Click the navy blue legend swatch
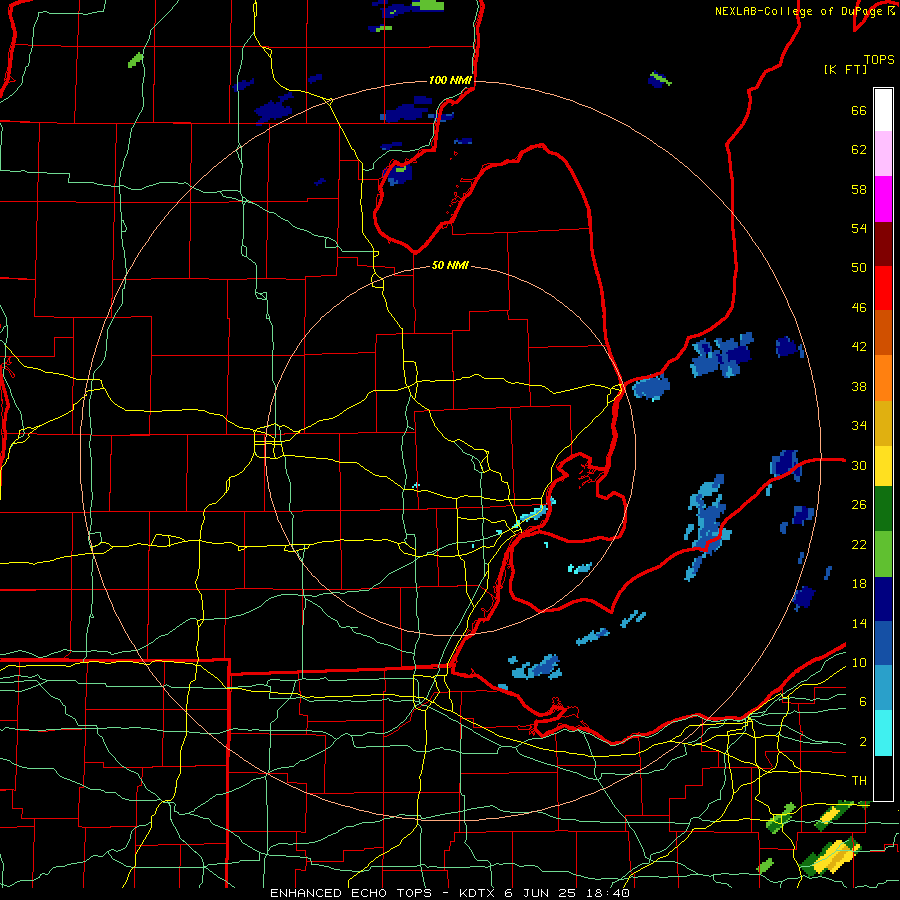The image size is (900, 900). click(883, 599)
